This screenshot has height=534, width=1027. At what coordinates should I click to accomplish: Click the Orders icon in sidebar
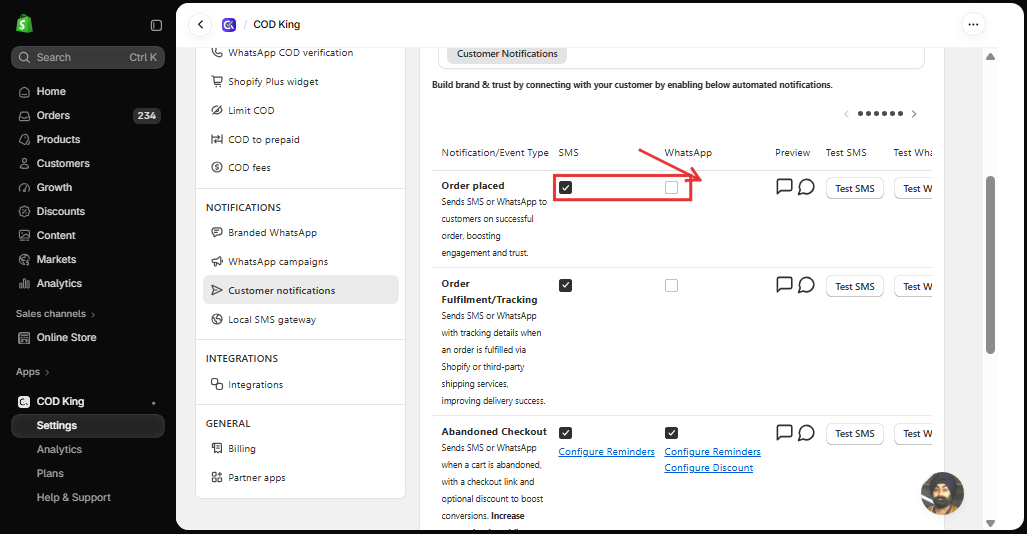24,116
